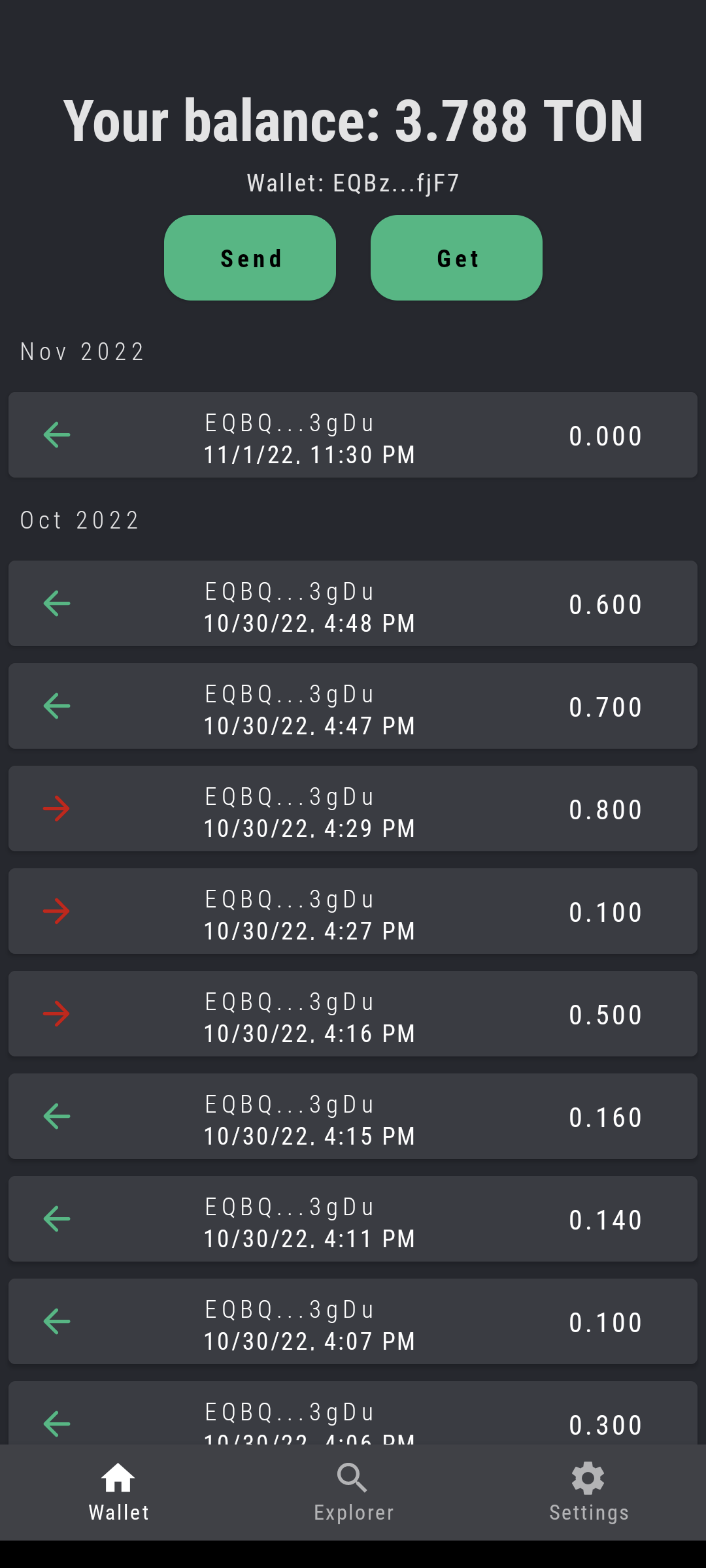The height and width of the screenshot is (1568, 706).
Task: Click red arrow on 4:27 PM transaction
Action: (x=57, y=911)
